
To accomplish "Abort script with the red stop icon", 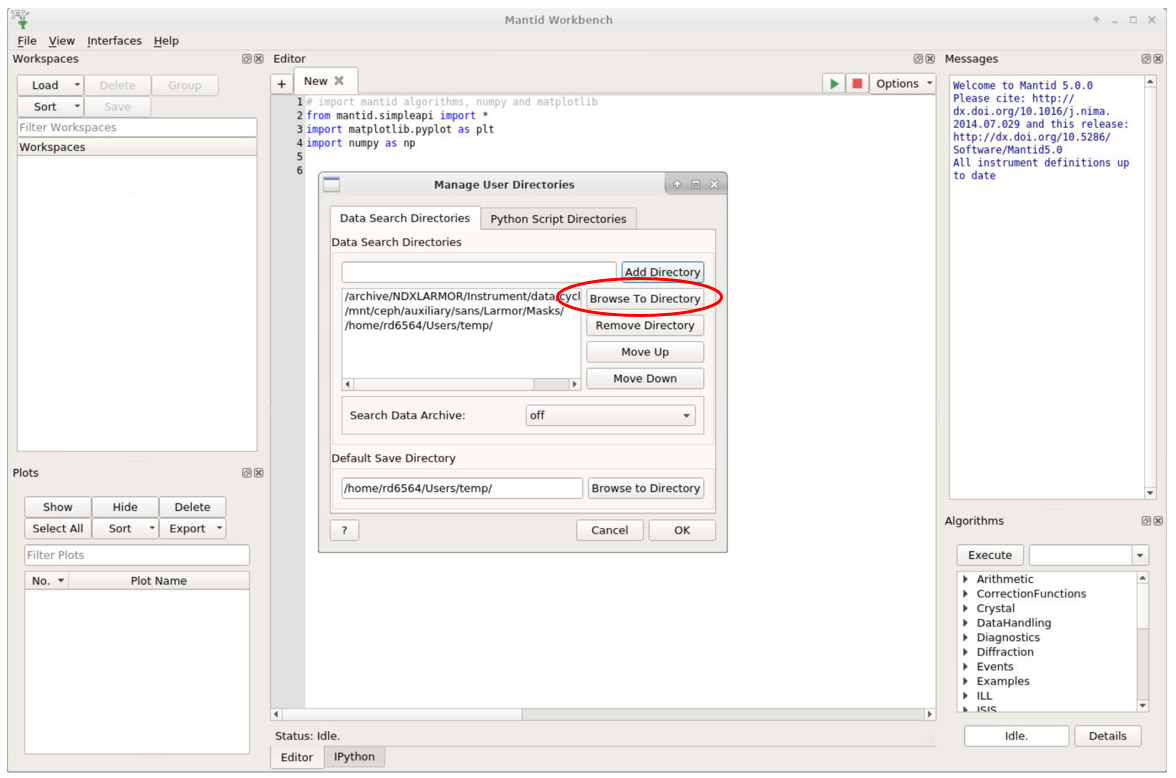I will pos(856,83).
